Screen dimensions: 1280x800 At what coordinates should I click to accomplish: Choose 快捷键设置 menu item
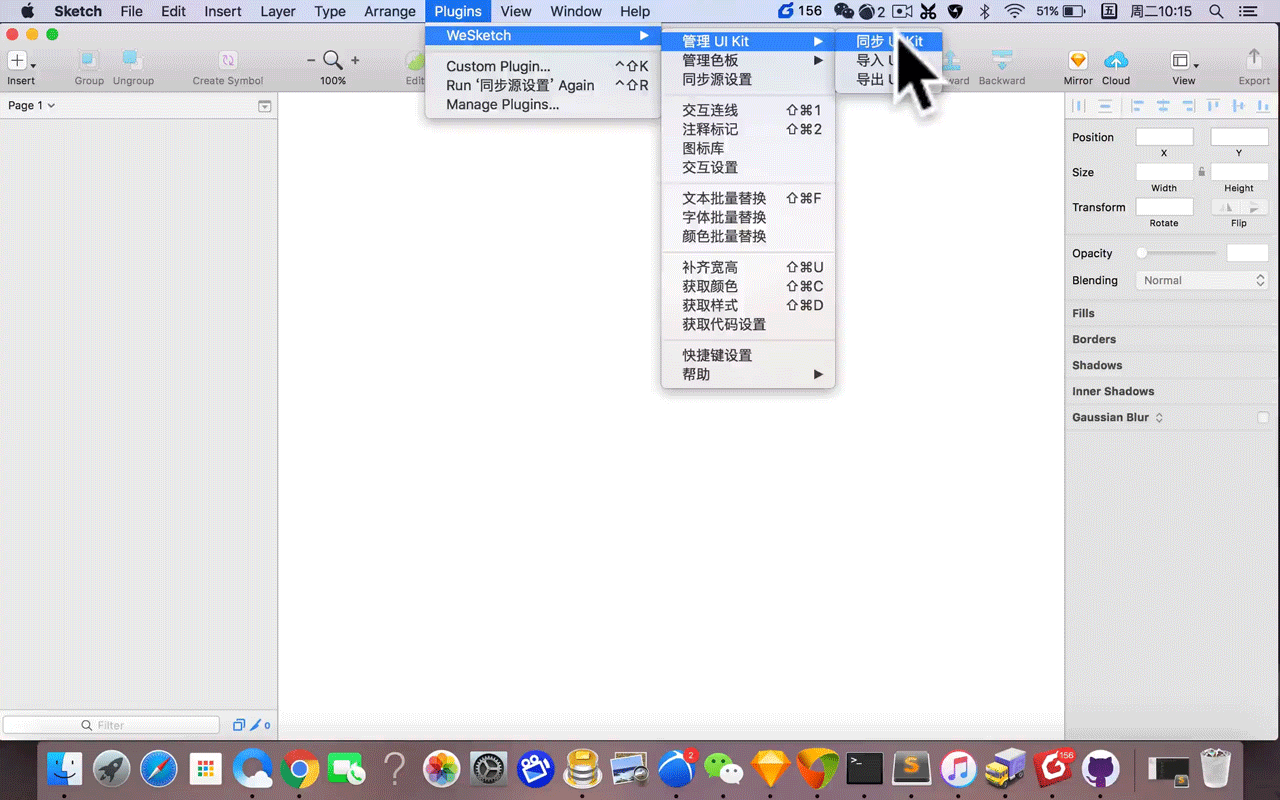pyautogui.click(x=748, y=355)
